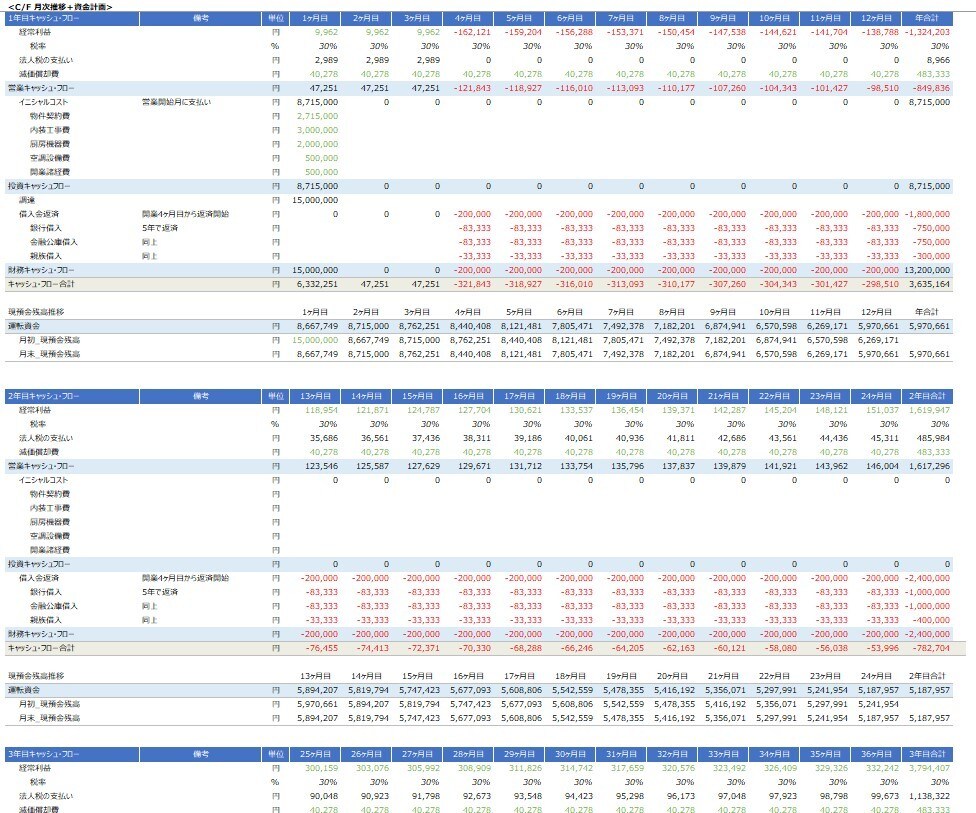976x813 pixels.
Task: Select the cell showing -53,996
Action: pyautogui.click(x=883, y=649)
